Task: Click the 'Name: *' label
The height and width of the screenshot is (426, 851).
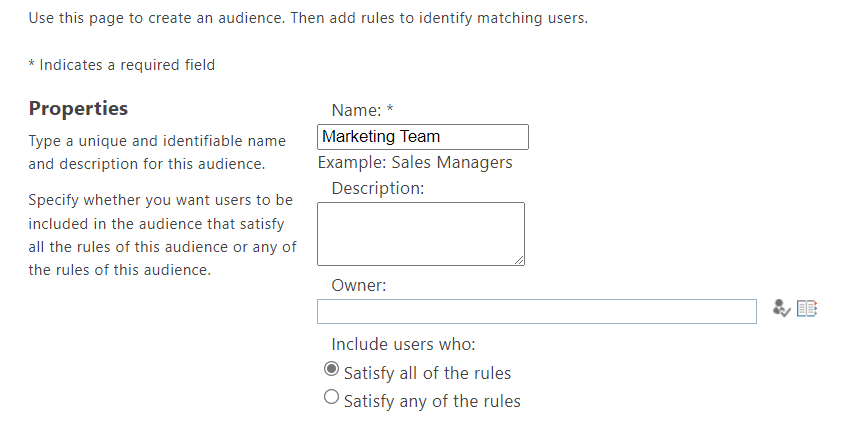Action: (363, 110)
